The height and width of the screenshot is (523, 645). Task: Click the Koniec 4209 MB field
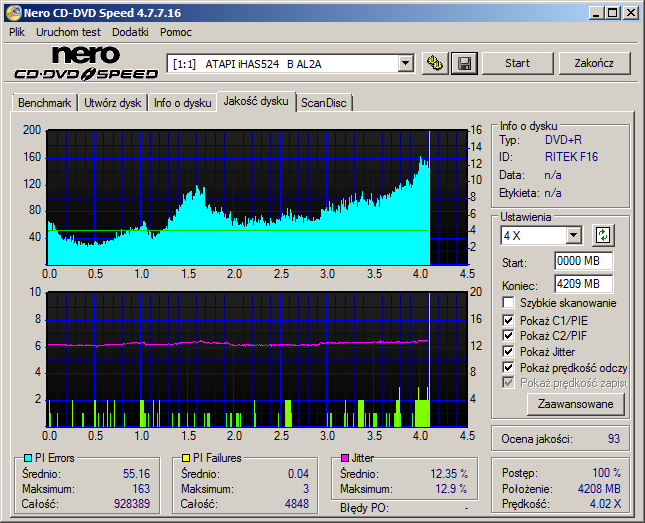click(x=583, y=284)
